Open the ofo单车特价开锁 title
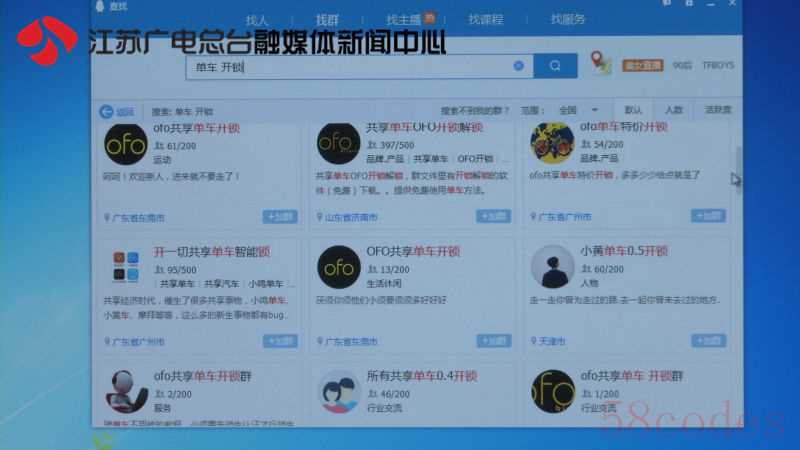This screenshot has width=800, height=450. (623, 127)
